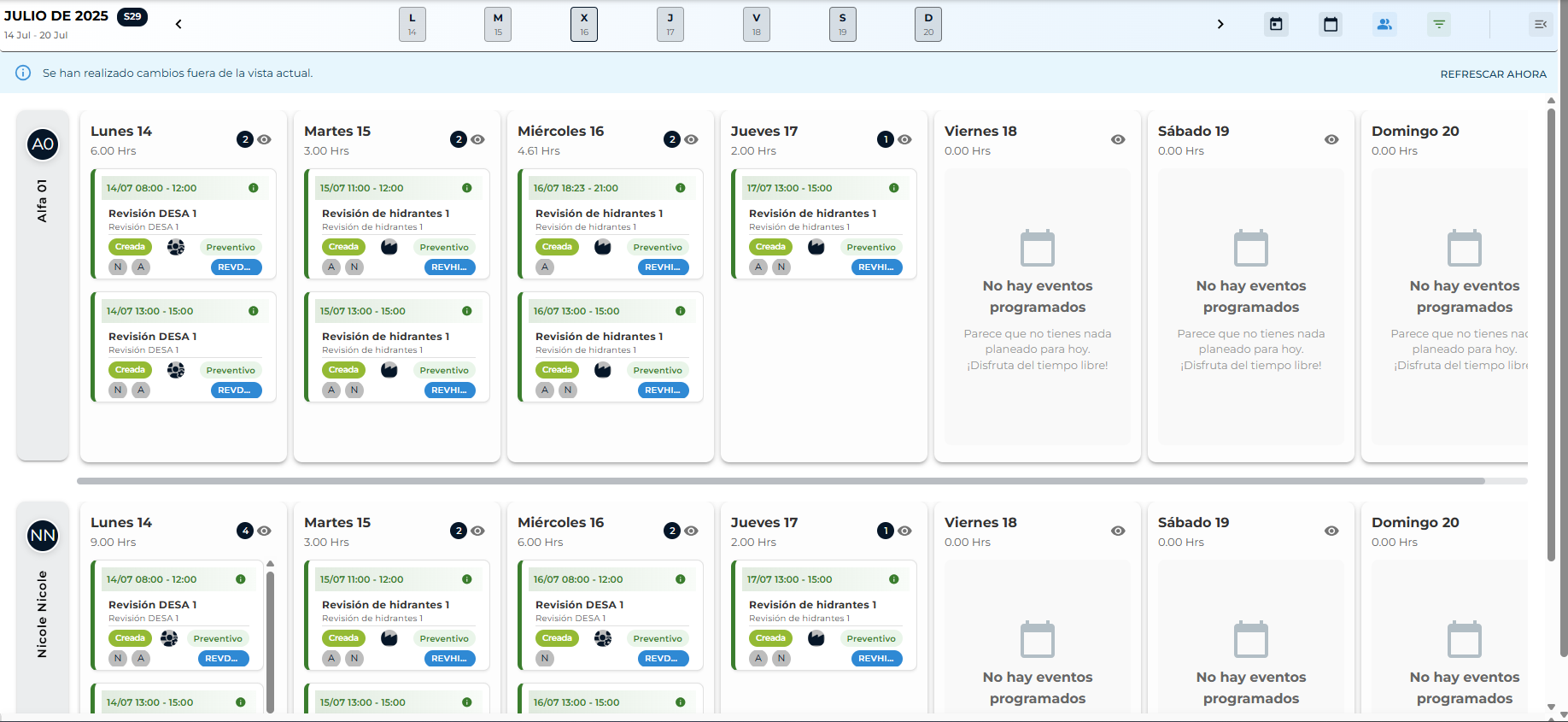Image resolution: width=1568 pixels, height=722 pixels.
Task: Toggle eye icon for Alfa 01 Jueves 17
Action: tap(905, 139)
